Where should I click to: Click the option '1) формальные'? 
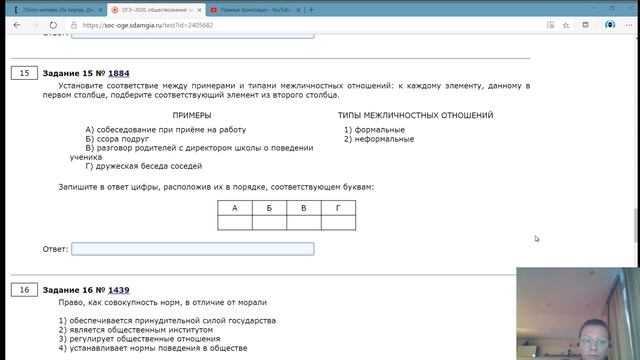point(375,130)
